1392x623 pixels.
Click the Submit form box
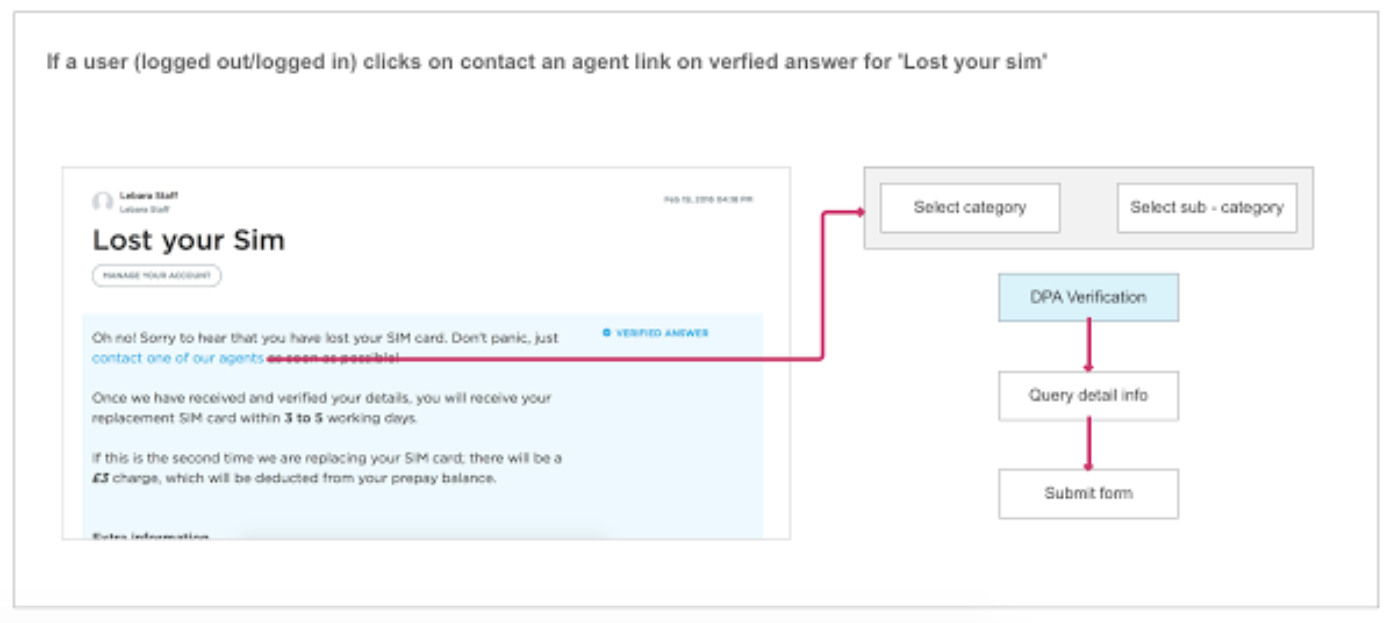(x=1088, y=493)
